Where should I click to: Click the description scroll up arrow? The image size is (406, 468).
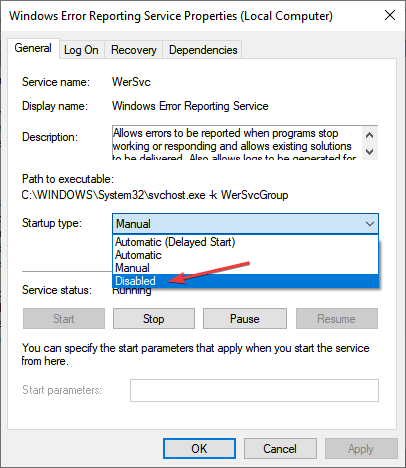point(369,135)
